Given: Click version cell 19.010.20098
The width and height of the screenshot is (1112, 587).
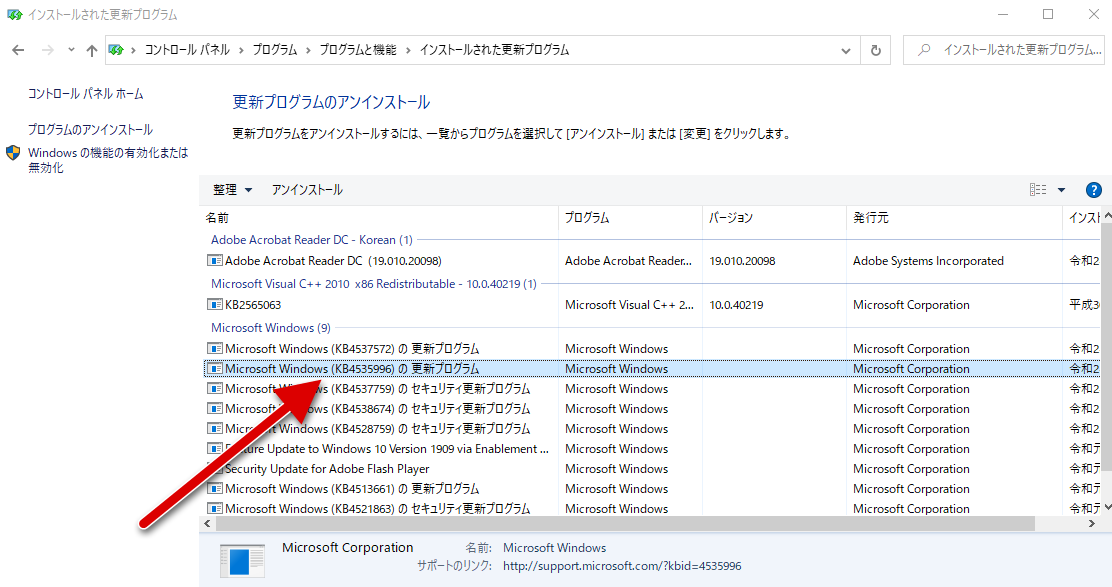Looking at the screenshot, I should coord(743,261).
